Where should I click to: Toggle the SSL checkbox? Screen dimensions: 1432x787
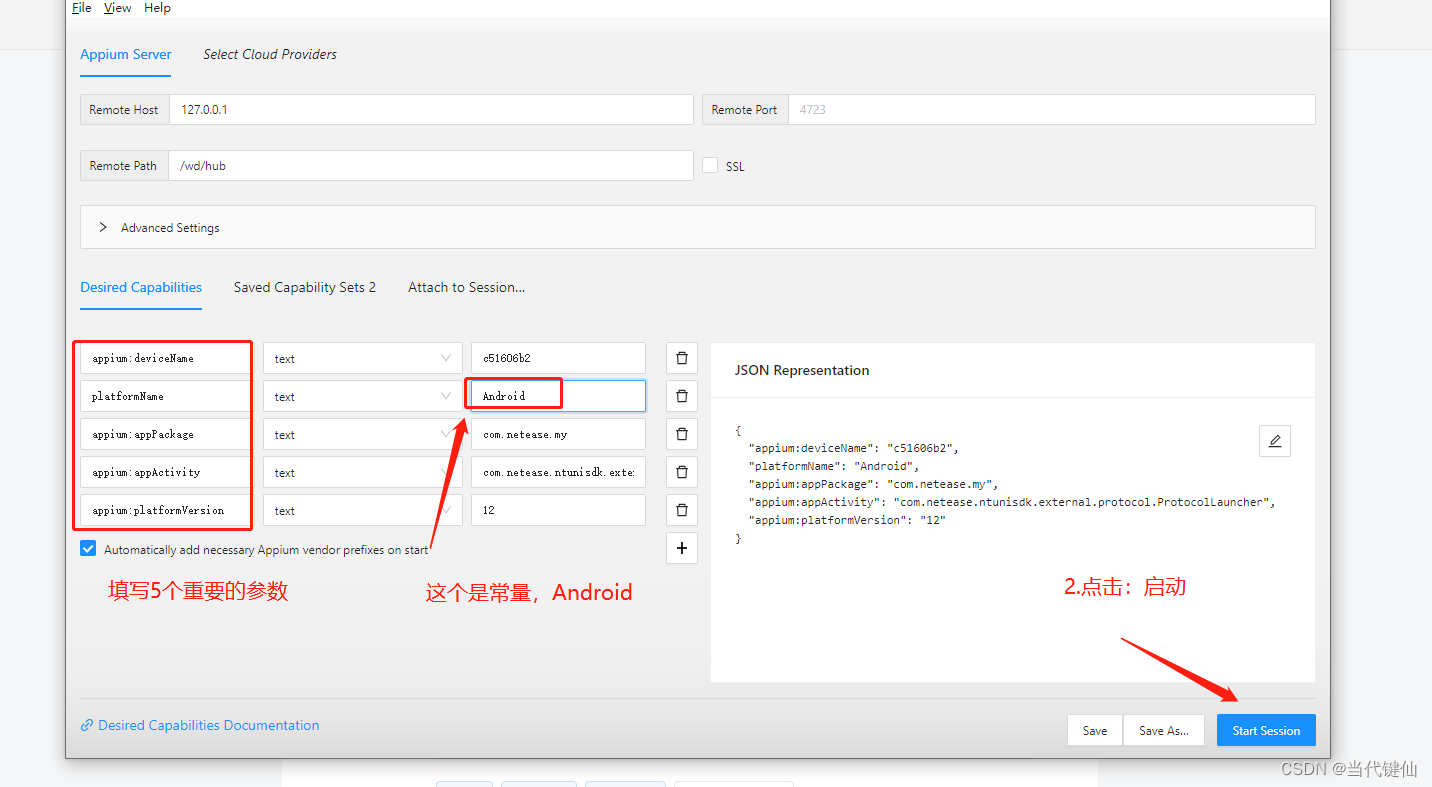point(710,165)
